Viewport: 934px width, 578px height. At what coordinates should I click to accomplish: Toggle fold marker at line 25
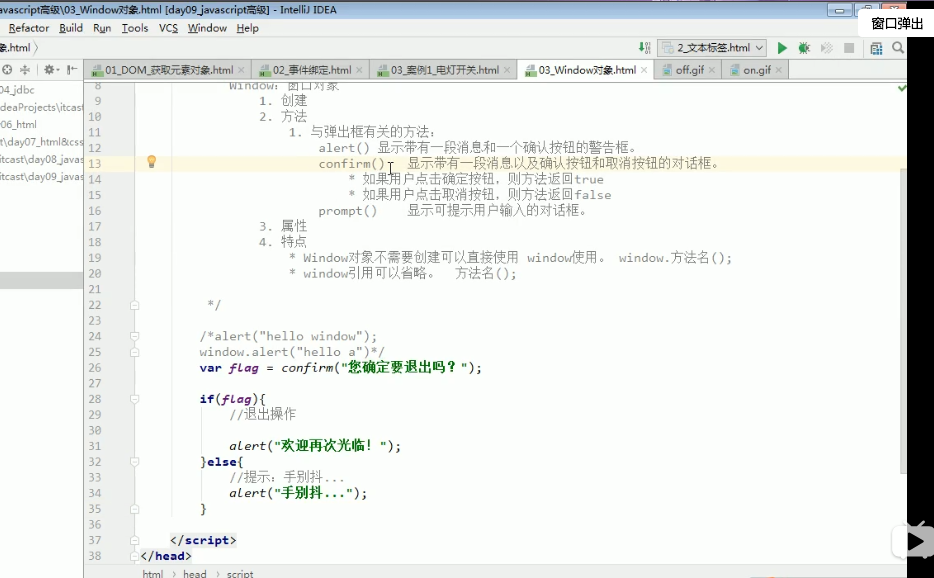coord(135,352)
